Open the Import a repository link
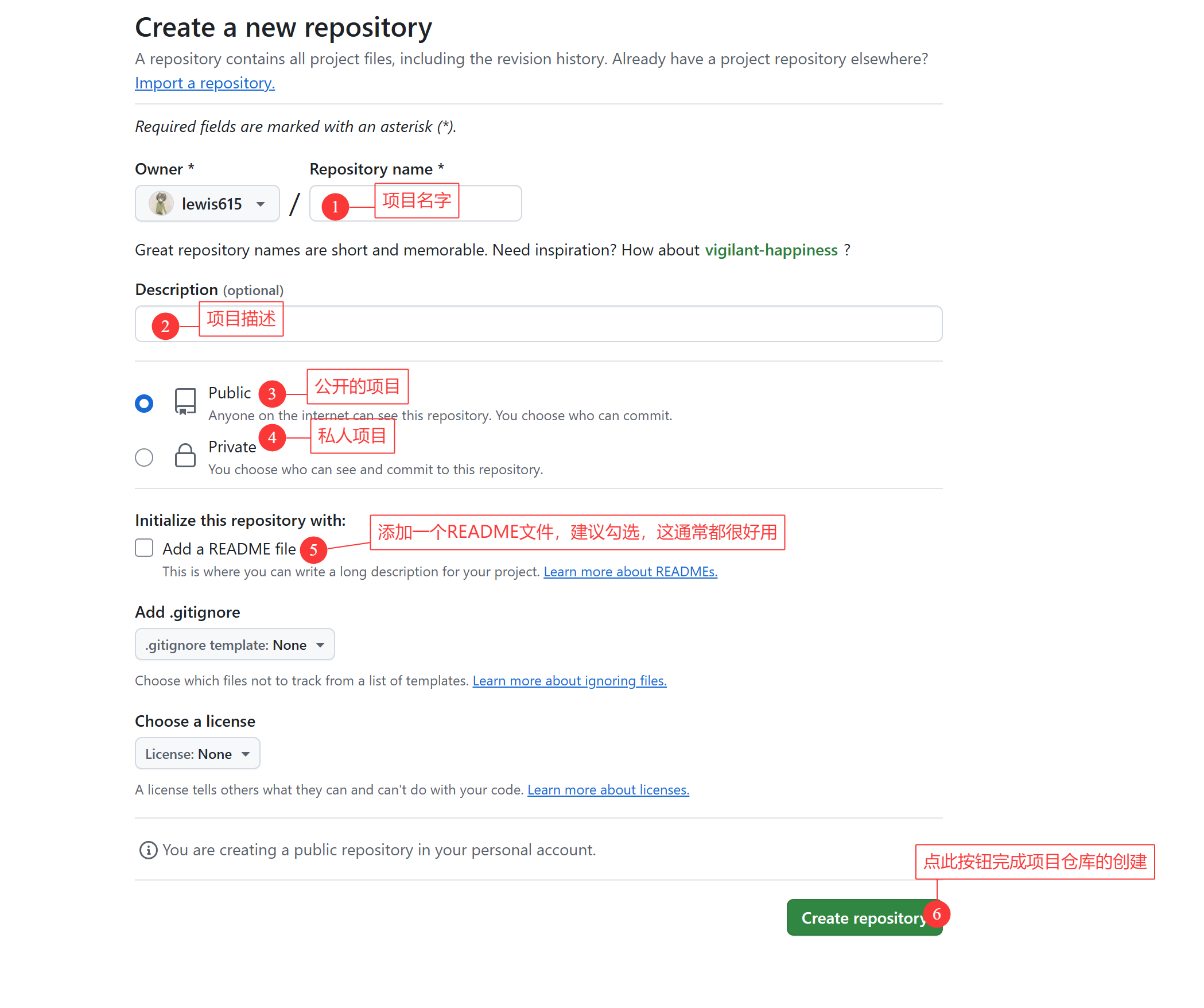1204x1008 pixels. (x=205, y=83)
